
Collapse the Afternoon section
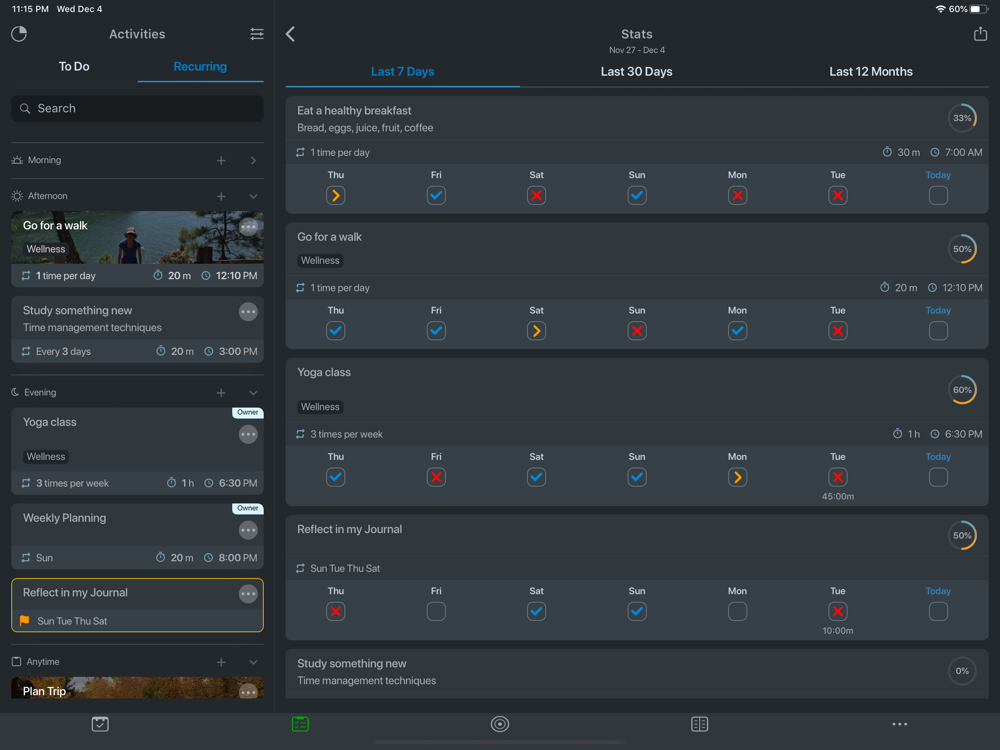(253, 196)
